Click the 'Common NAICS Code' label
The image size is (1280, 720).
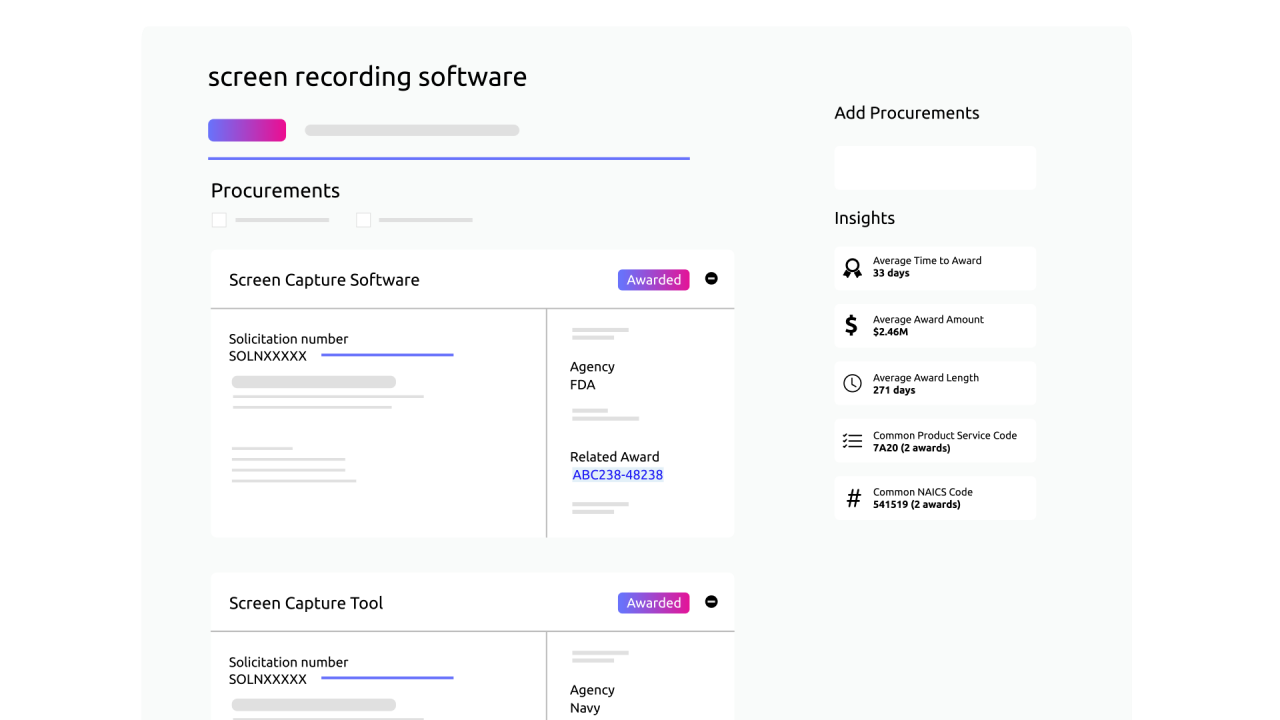(x=923, y=492)
